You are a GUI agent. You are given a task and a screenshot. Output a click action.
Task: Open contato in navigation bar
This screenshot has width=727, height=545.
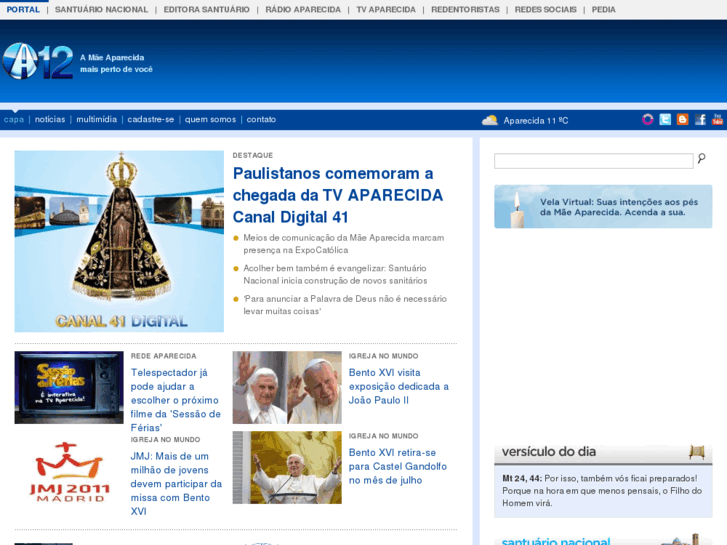point(261,119)
